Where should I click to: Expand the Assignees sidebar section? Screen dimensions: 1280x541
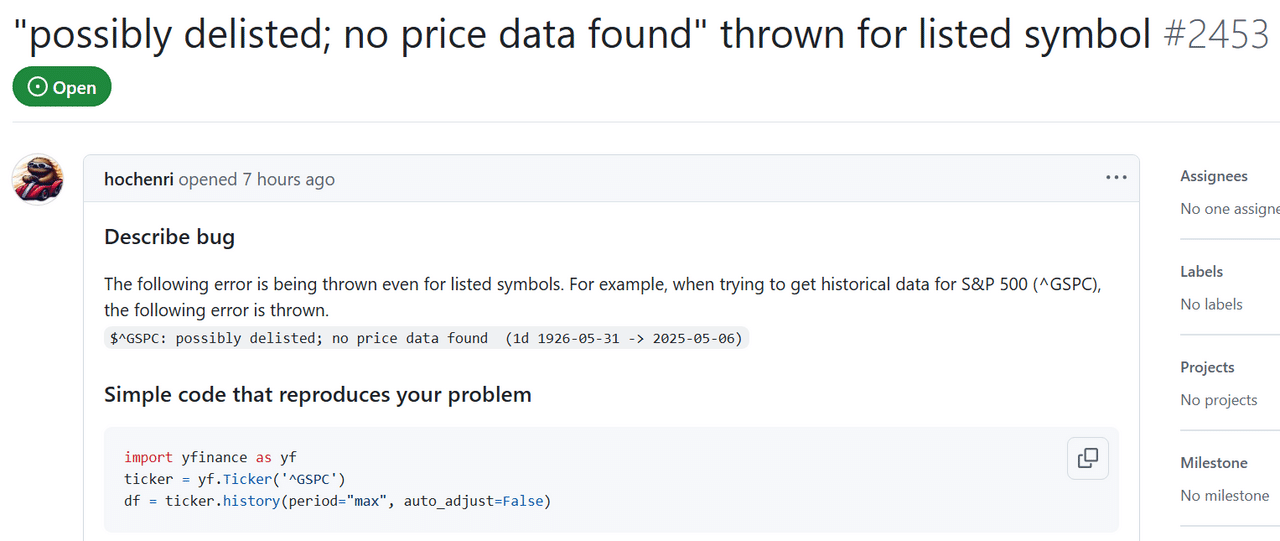tap(1214, 176)
